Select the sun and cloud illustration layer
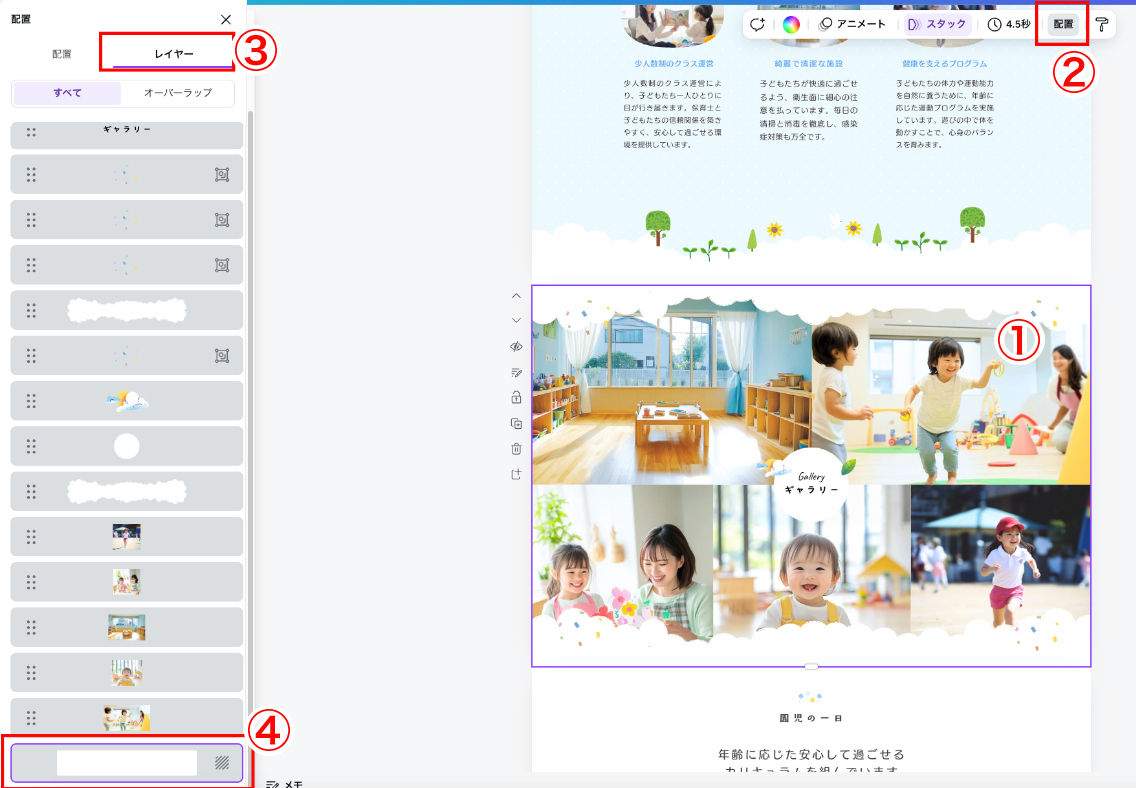1136x788 pixels. [x=127, y=401]
